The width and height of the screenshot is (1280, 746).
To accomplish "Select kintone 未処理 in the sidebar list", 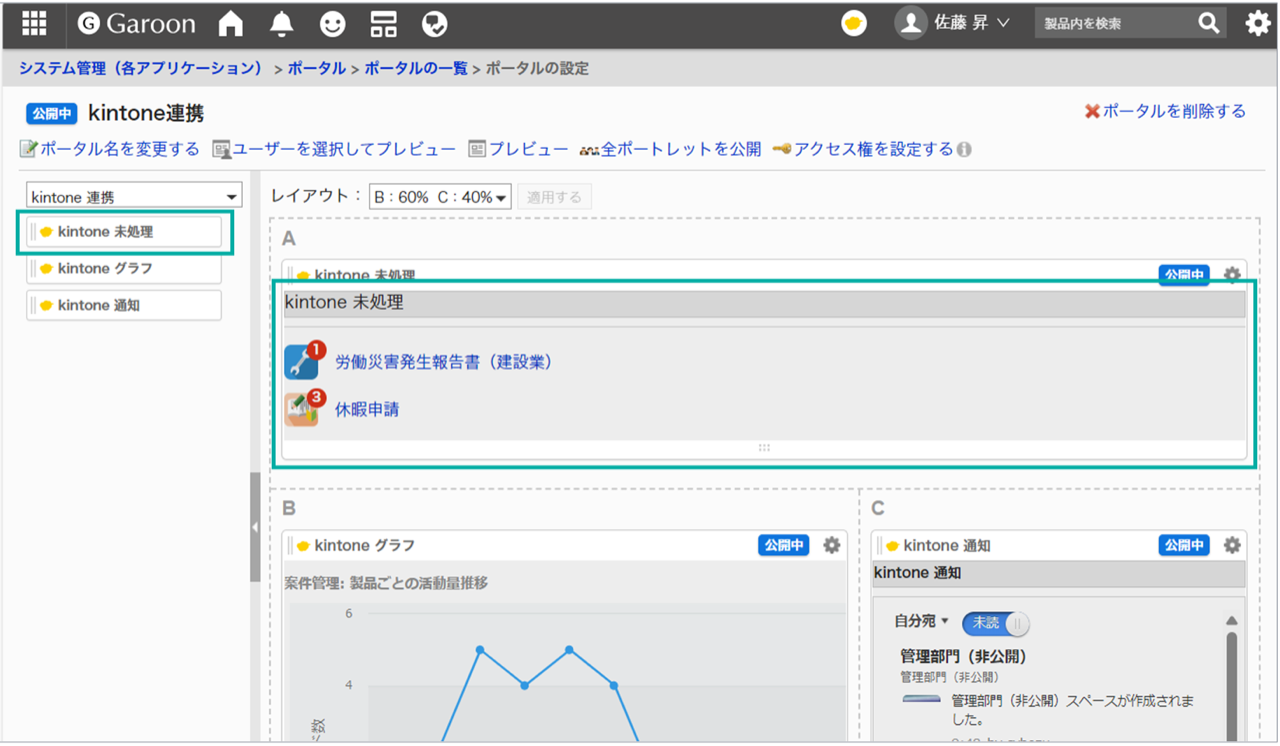I will [124, 231].
